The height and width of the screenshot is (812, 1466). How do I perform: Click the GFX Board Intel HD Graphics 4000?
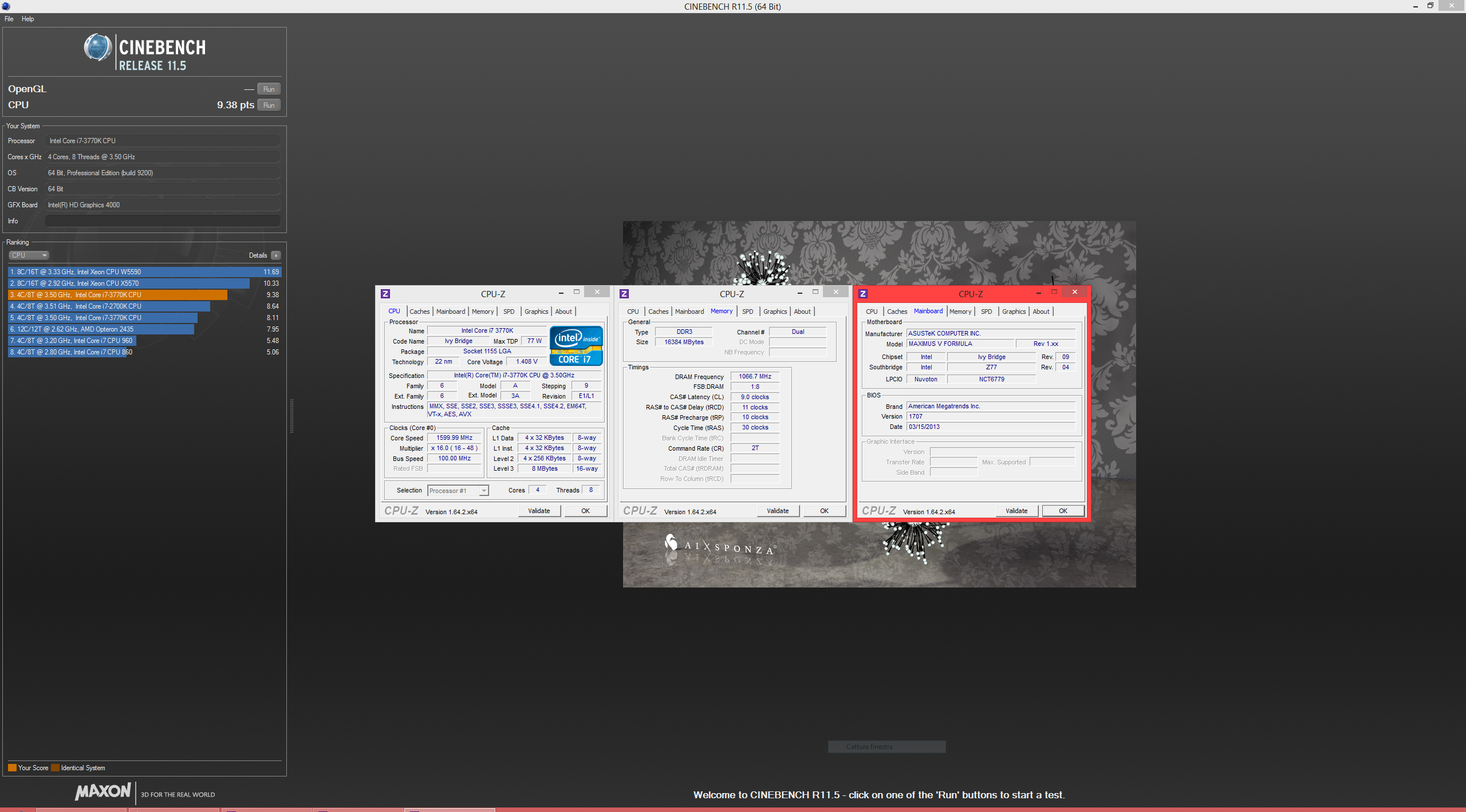tap(163, 205)
